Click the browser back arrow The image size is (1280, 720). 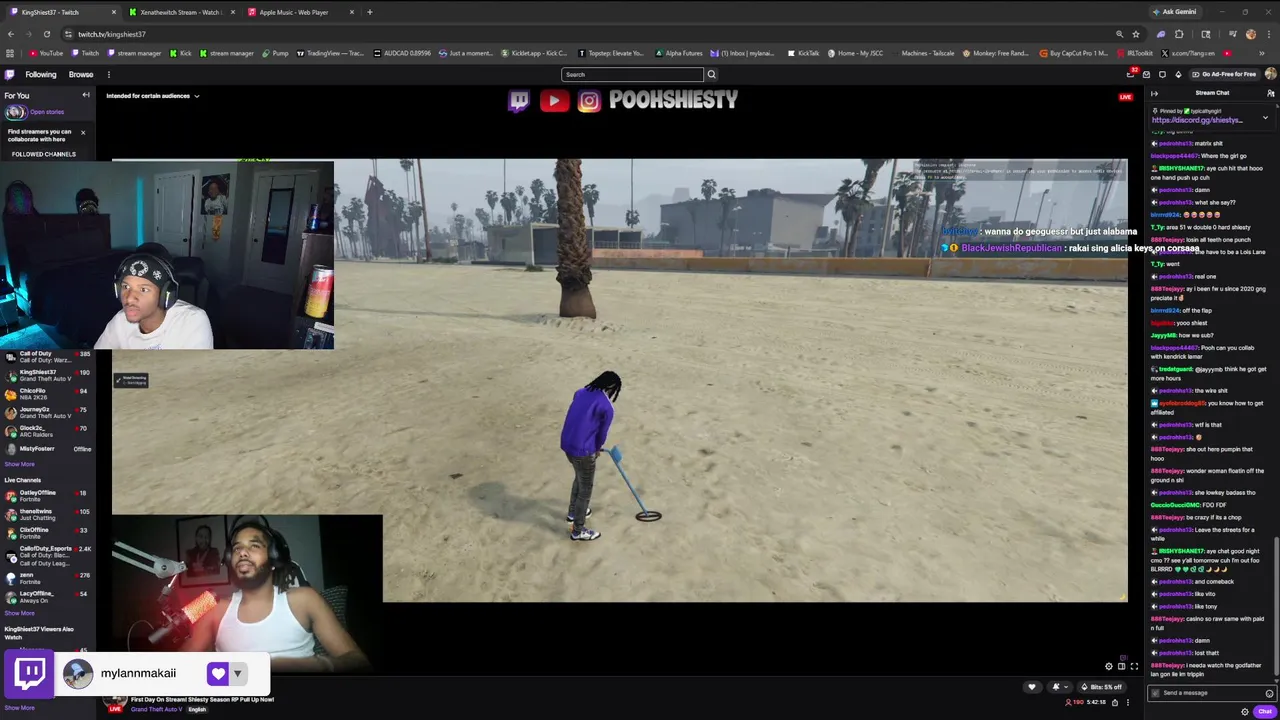(x=11, y=34)
